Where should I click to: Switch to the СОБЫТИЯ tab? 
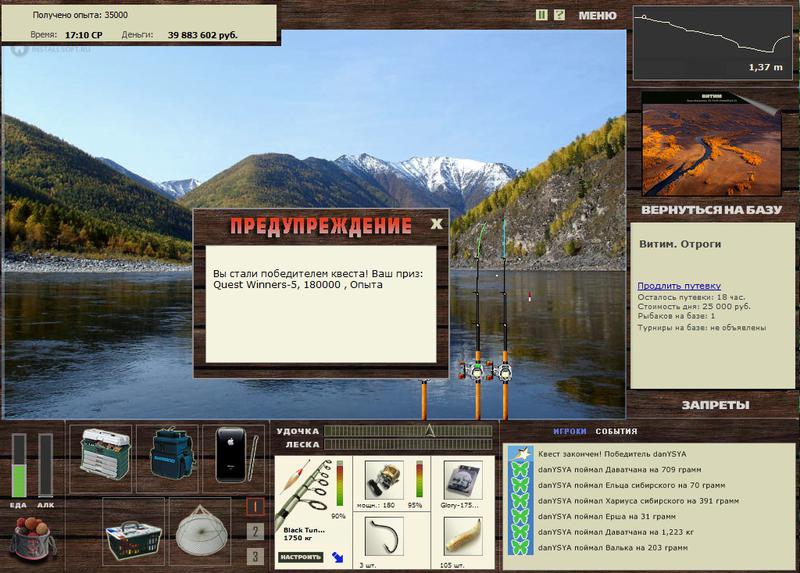click(x=616, y=431)
